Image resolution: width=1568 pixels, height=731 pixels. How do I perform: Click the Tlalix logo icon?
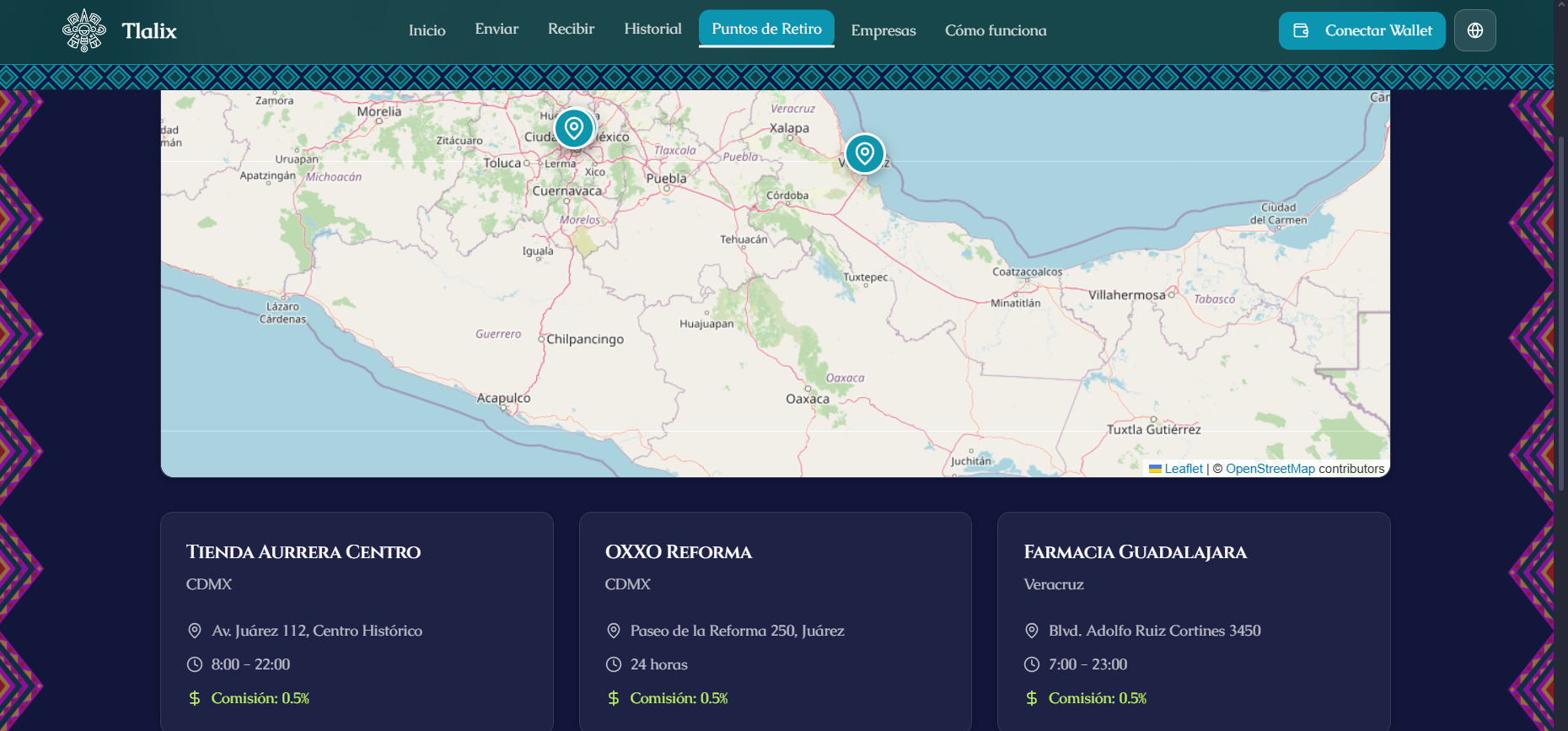[84, 30]
